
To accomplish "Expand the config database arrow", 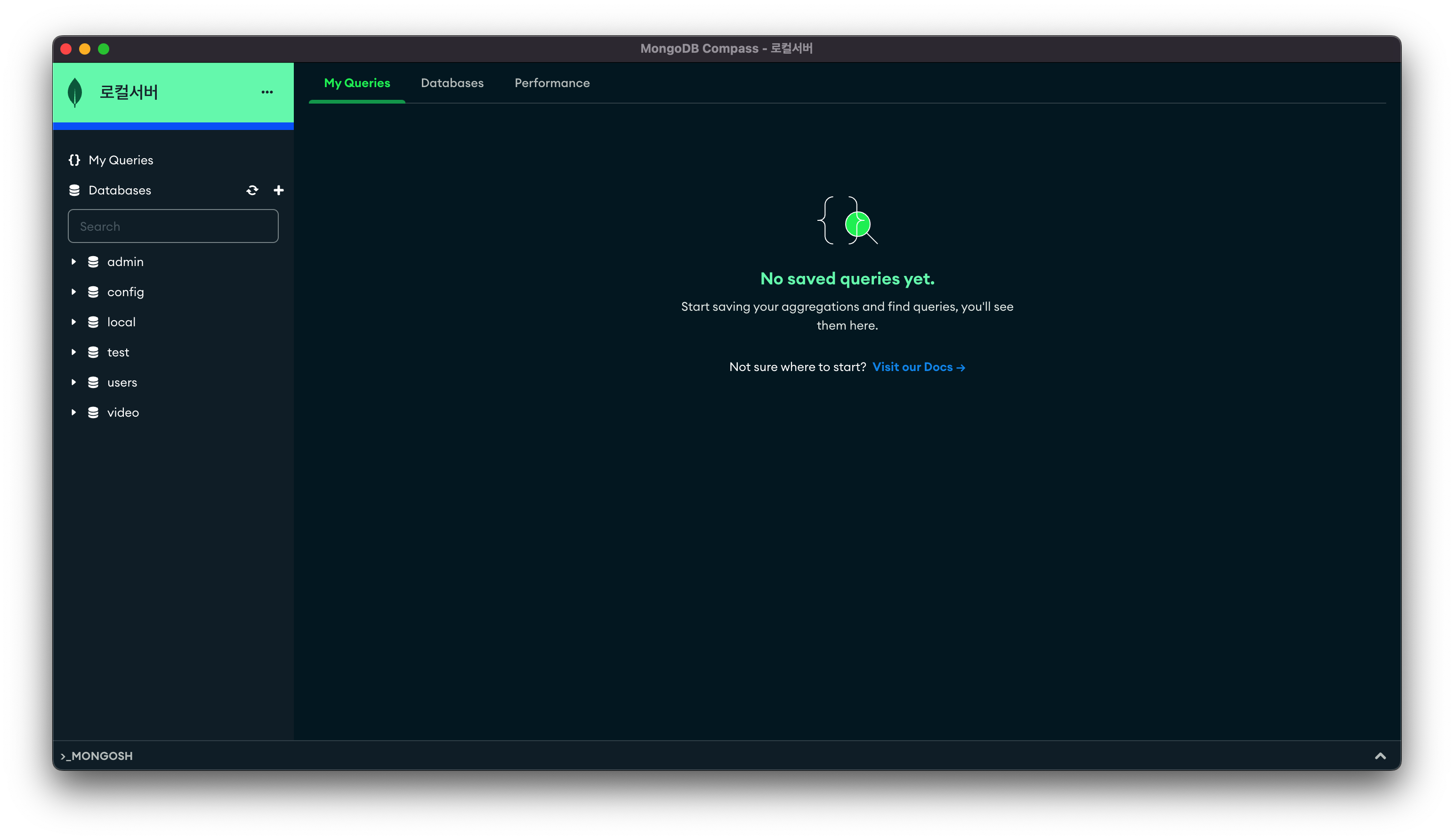I will pos(74,292).
